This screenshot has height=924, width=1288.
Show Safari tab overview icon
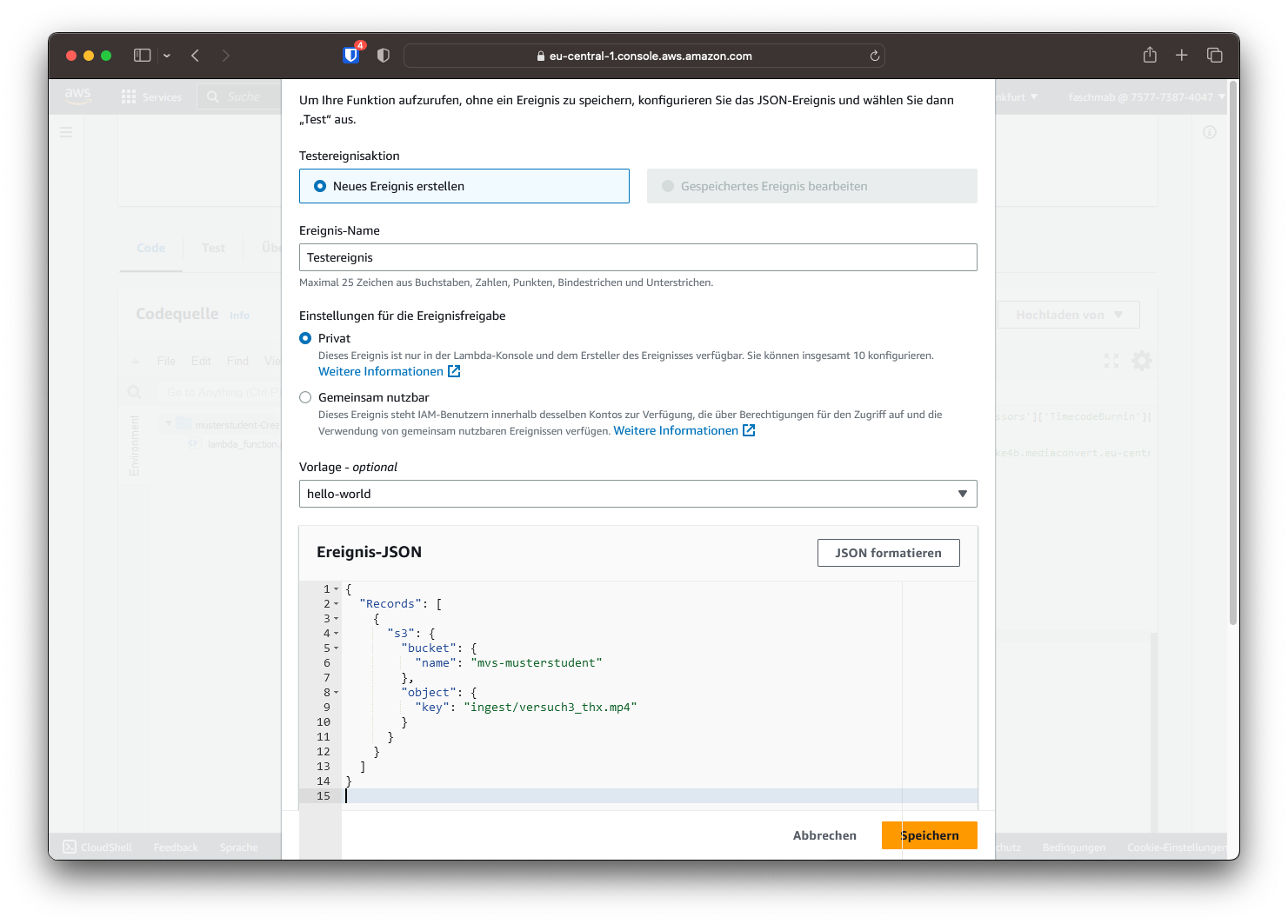point(1215,56)
